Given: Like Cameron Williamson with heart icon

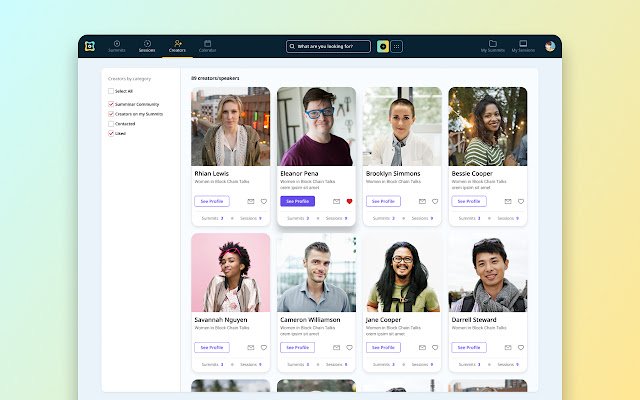Looking at the screenshot, I should pos(349,347).
